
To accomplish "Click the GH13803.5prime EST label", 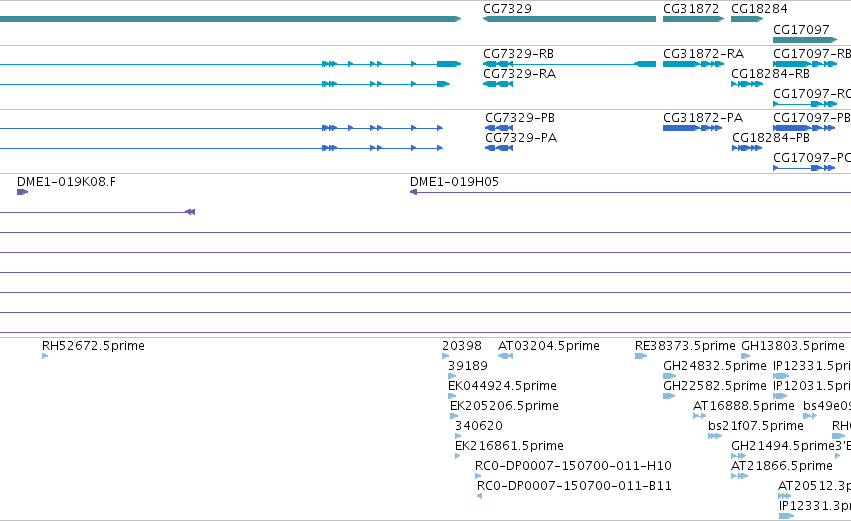I will (x=793, y=346).
